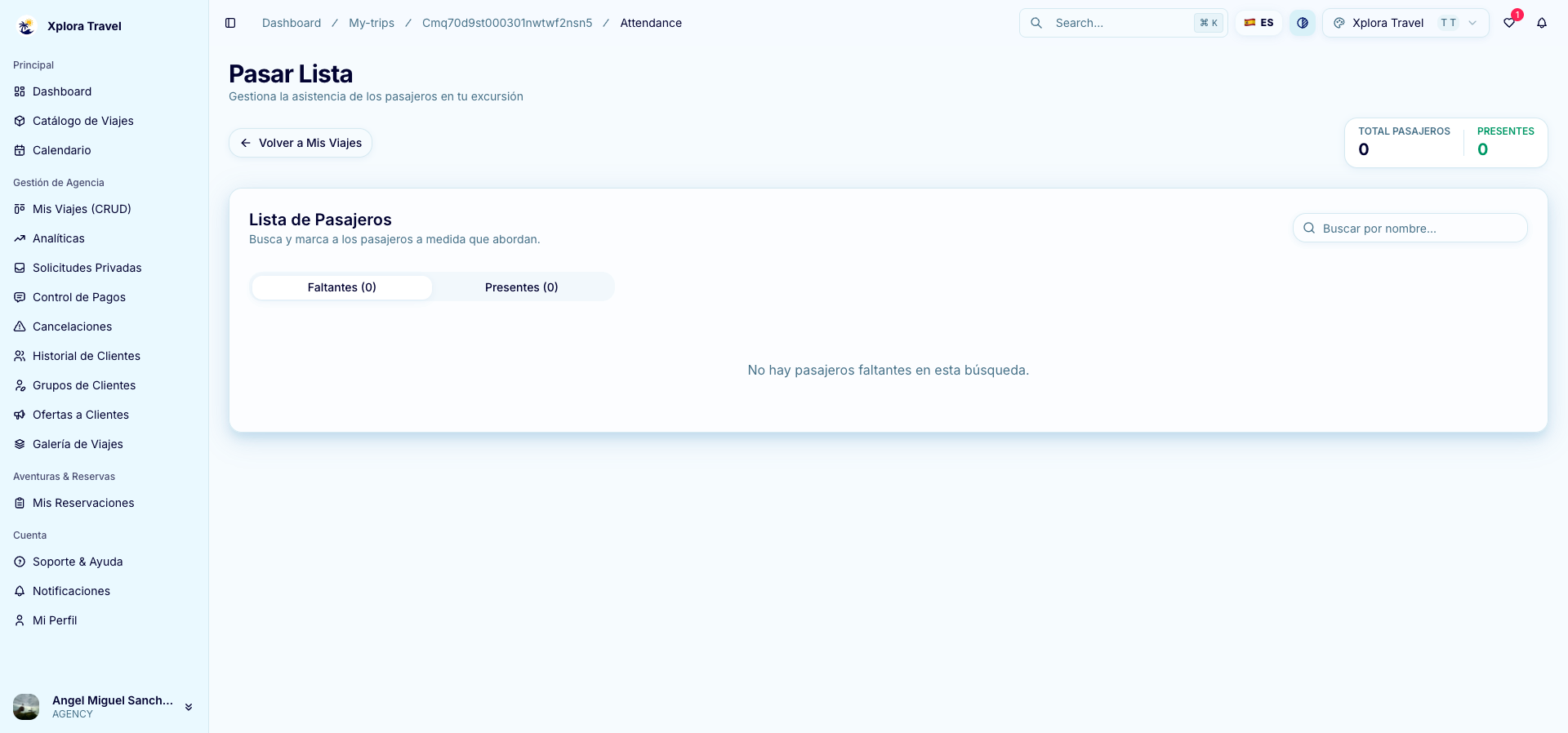Switch to Presentes (0) tab

tap(522, 287)
